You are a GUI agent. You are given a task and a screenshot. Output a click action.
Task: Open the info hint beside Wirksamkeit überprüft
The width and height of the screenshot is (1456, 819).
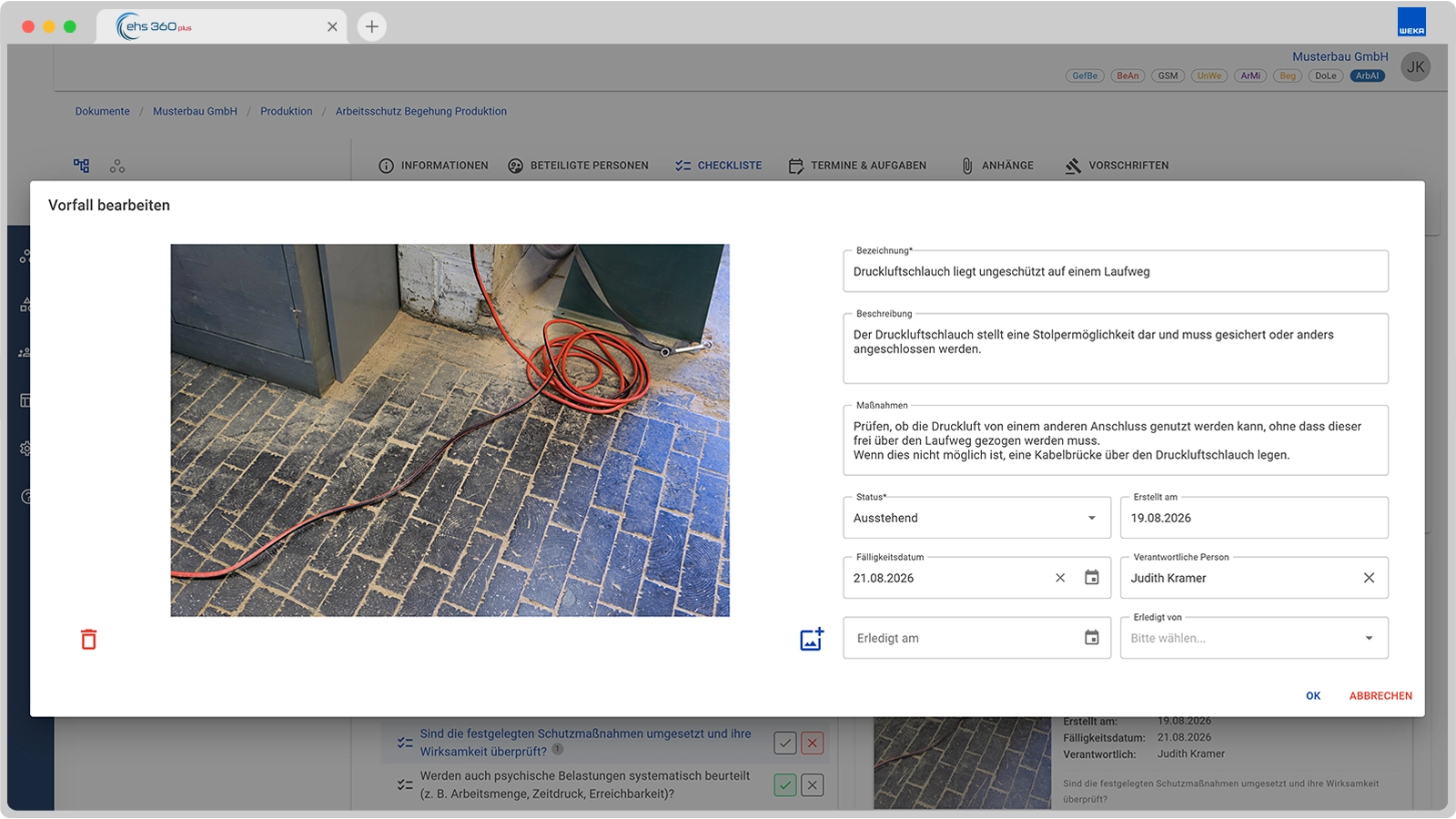[x=558, y=749]
